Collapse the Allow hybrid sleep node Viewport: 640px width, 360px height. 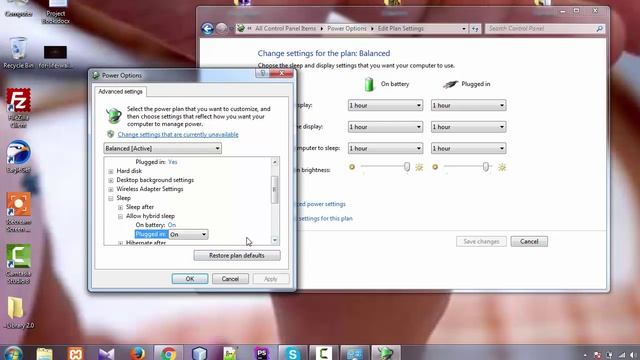coord(120,216)
